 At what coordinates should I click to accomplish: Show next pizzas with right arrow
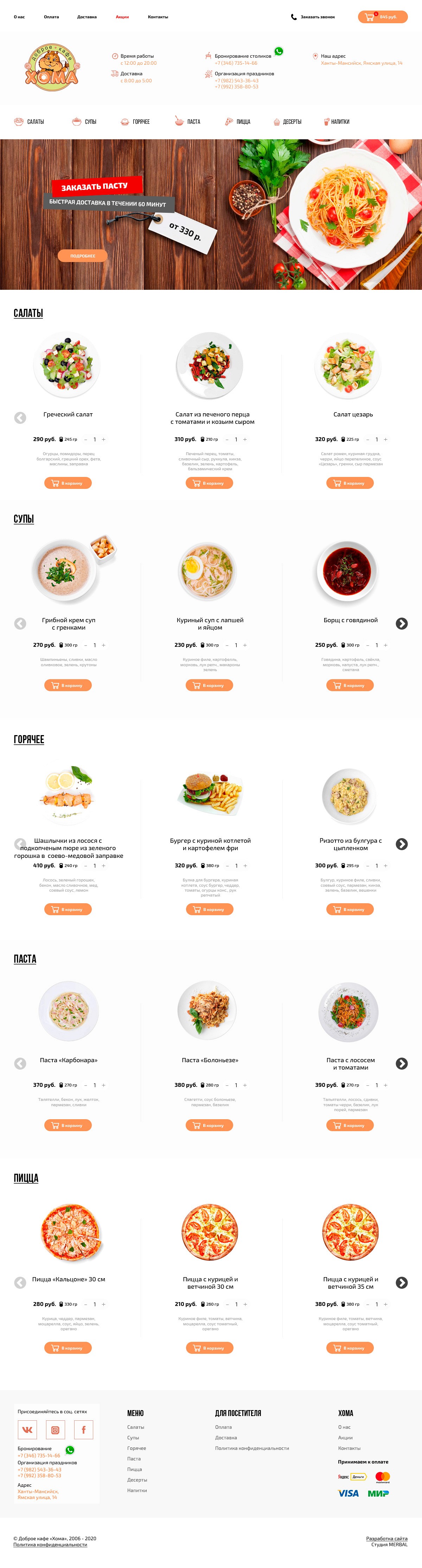(401, 1282)
